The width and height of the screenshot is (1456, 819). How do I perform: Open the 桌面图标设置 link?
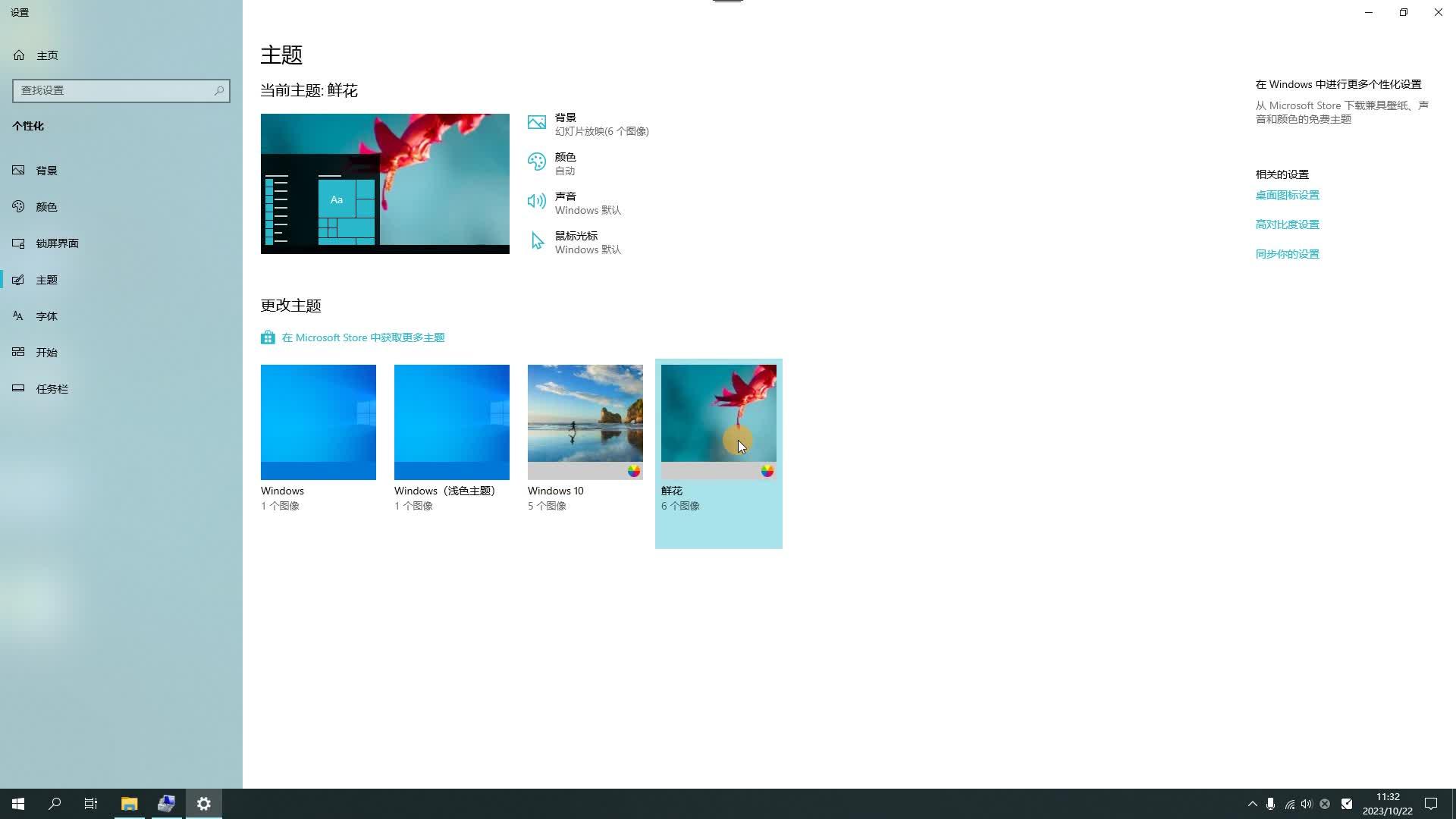coord(1287,195)
